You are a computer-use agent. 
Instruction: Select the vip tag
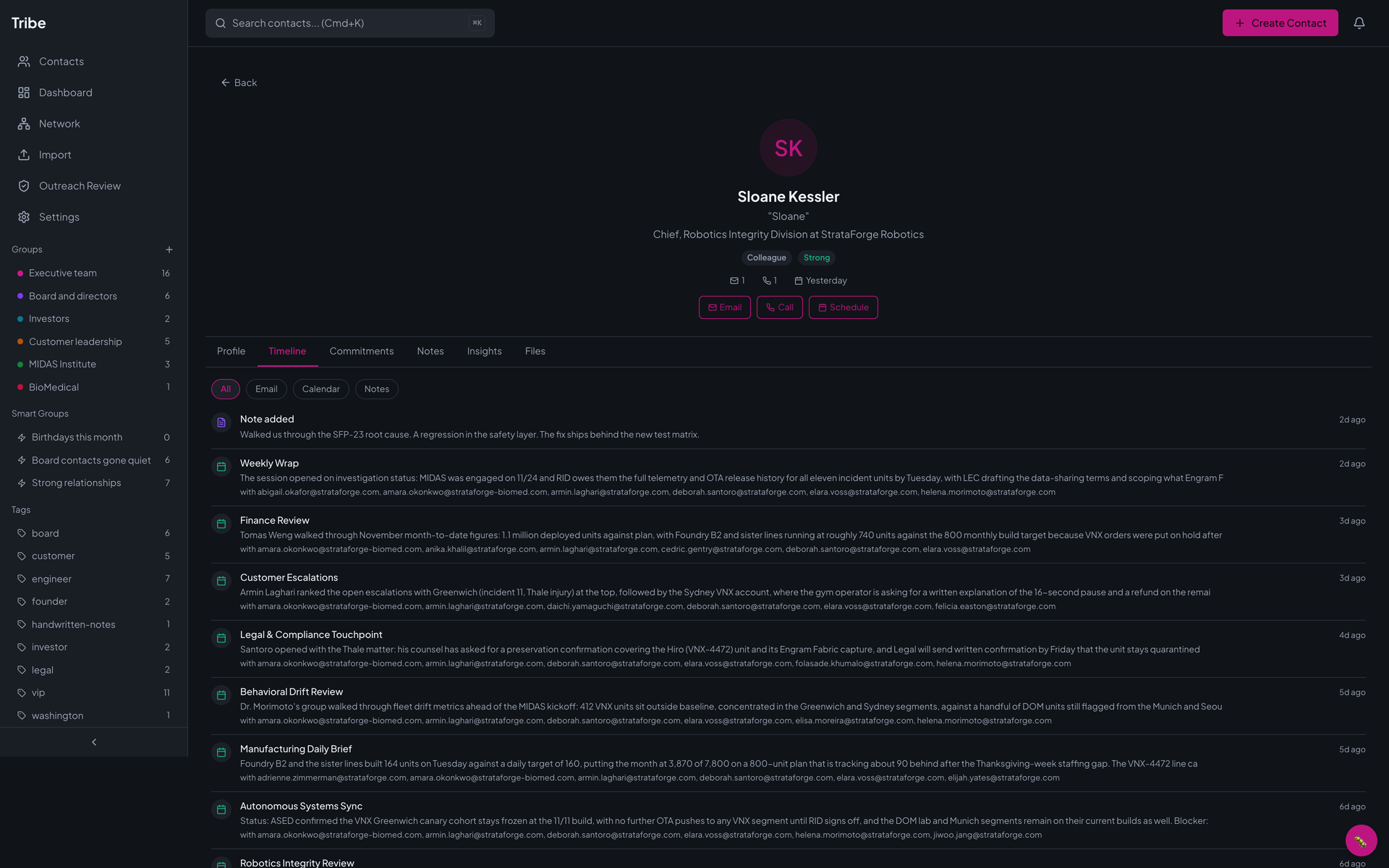pyautogui.click(x=94, y=693)
